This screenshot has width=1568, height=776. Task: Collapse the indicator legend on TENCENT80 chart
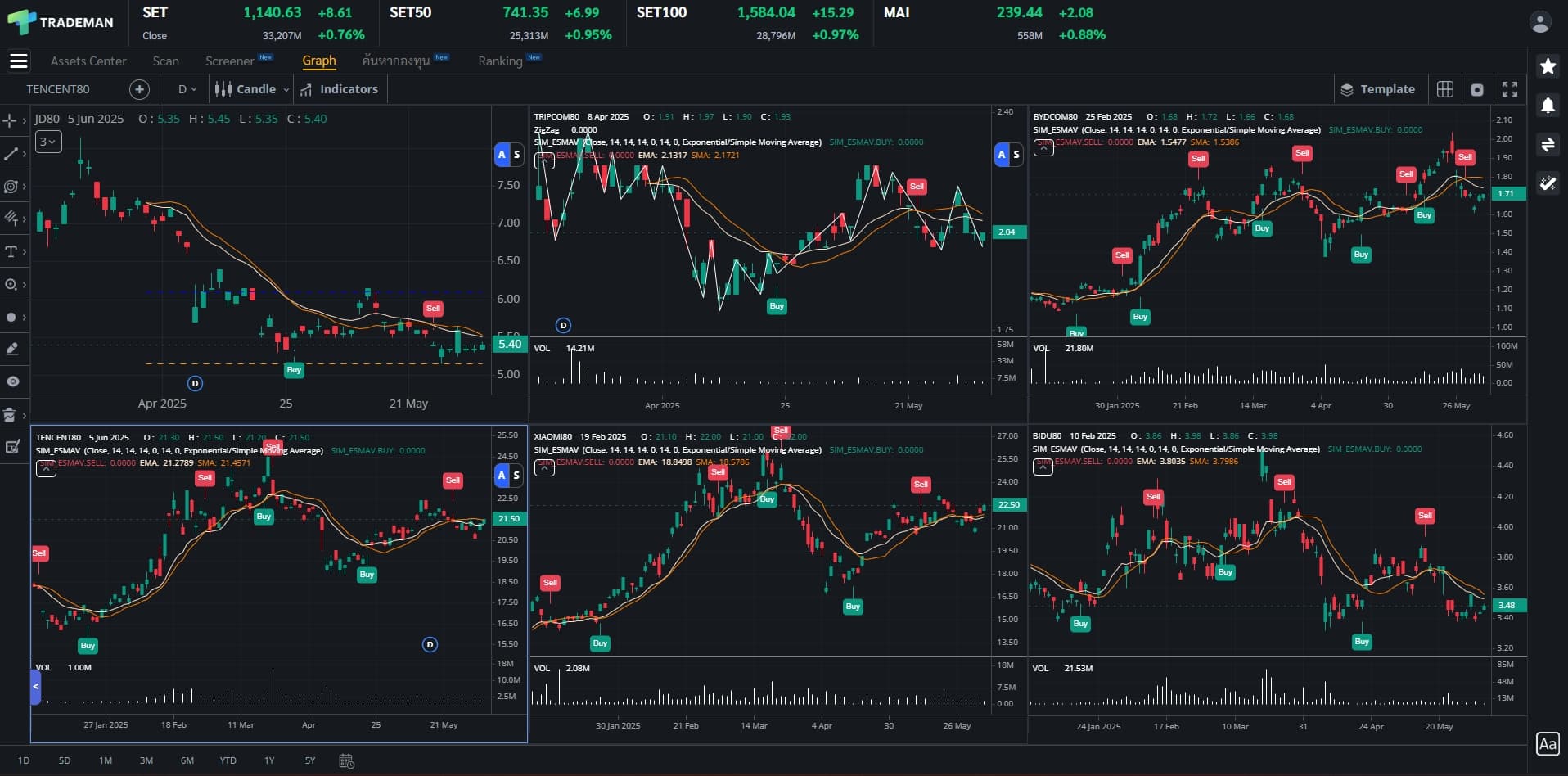click(x=46, y=469)
